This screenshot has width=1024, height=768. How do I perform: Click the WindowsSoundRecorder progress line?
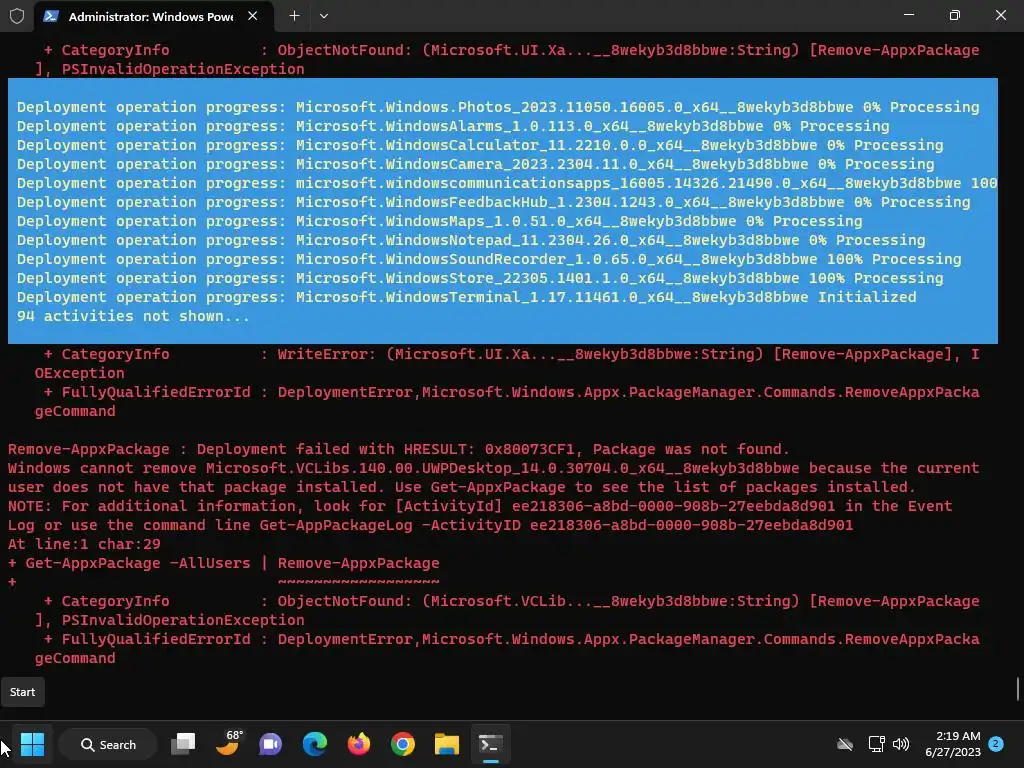pyautogui.click(x=489, y=259)
